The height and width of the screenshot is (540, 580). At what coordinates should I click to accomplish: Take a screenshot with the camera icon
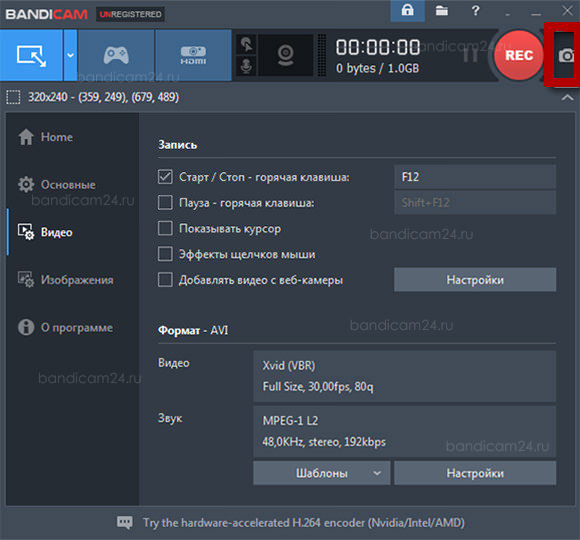click(x=566, y=56)
